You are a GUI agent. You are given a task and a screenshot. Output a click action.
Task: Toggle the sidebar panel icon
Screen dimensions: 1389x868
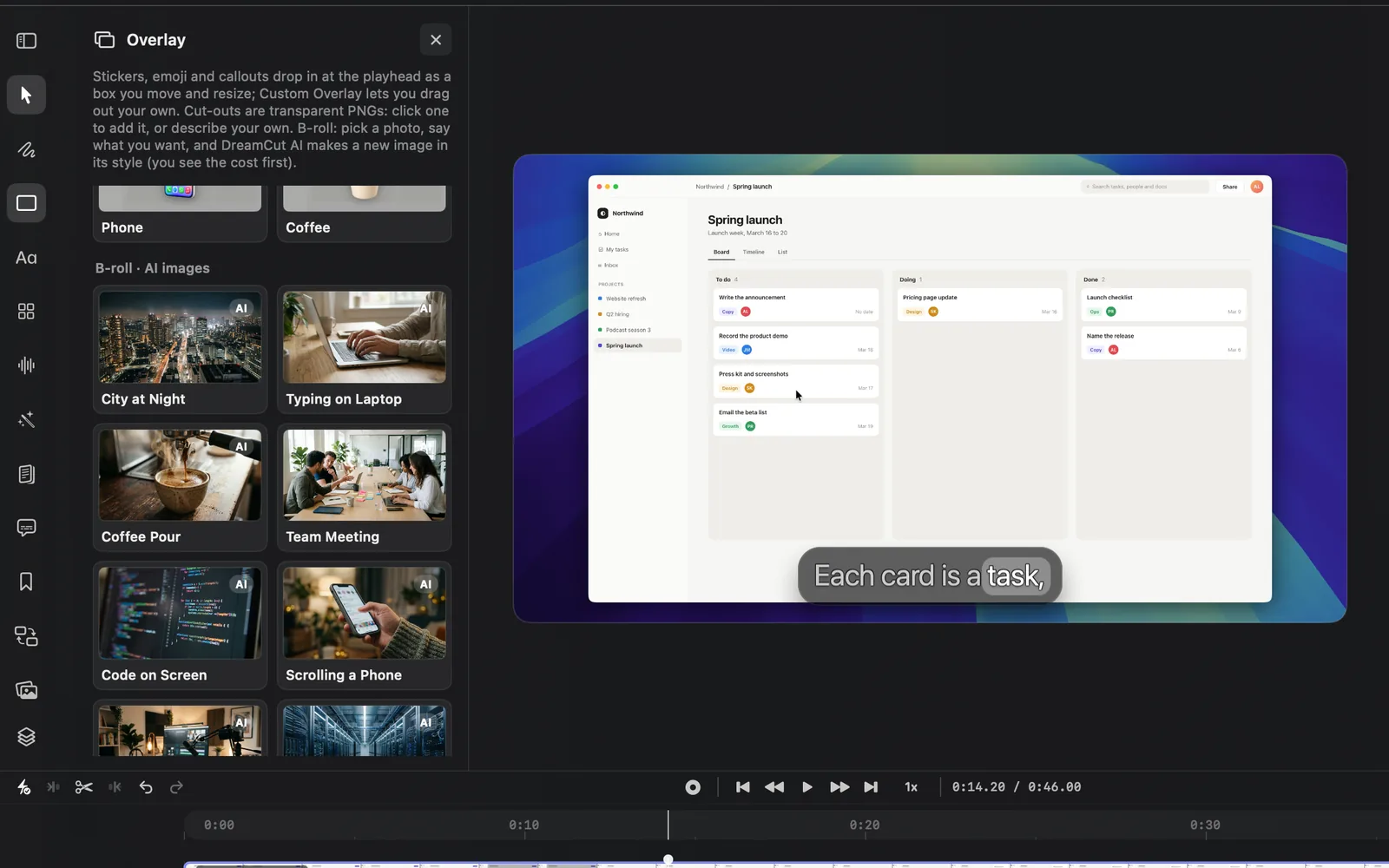pos(26,41)
